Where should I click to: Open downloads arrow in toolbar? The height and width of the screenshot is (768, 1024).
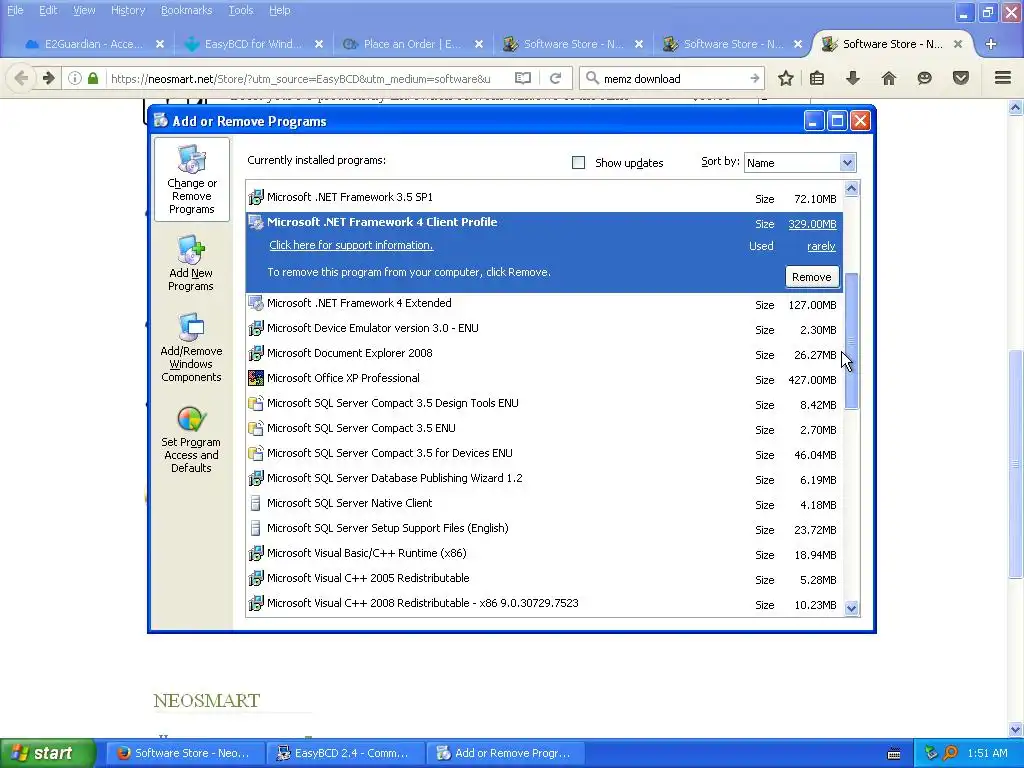coord(852,78)
